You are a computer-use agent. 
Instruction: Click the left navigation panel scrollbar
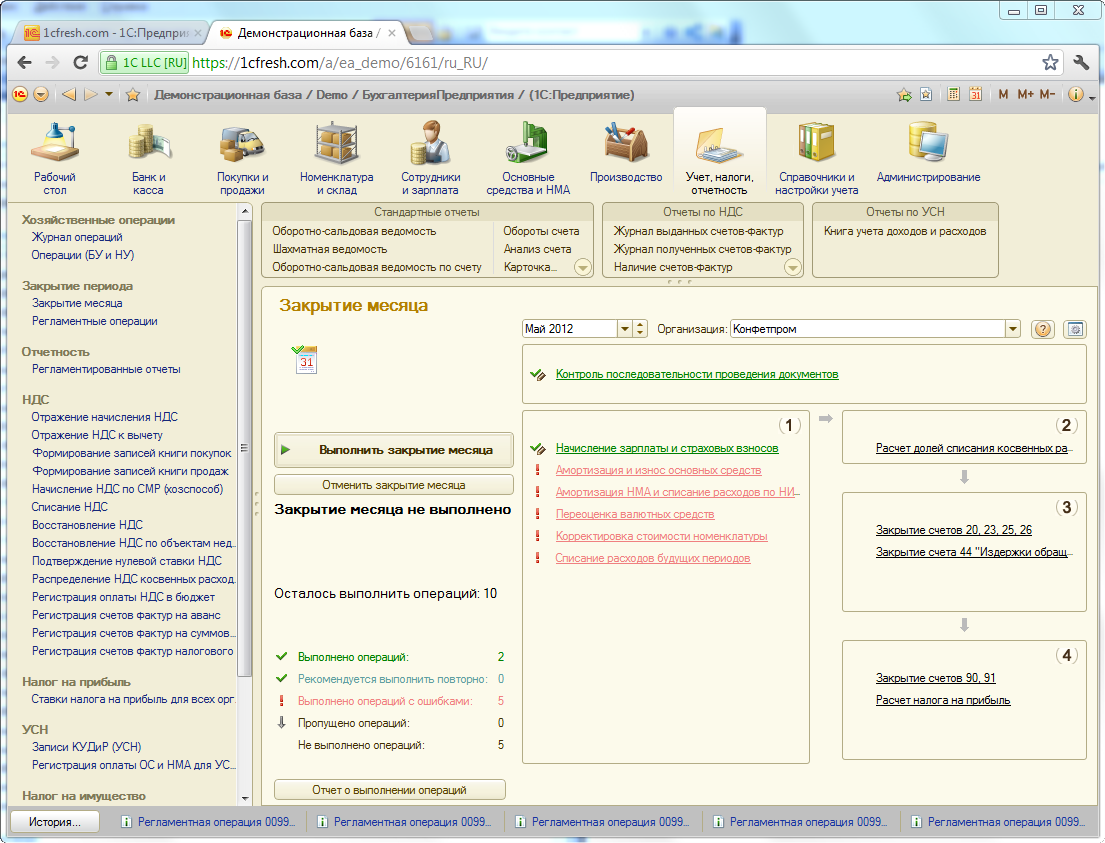click(x=244, y=440)
